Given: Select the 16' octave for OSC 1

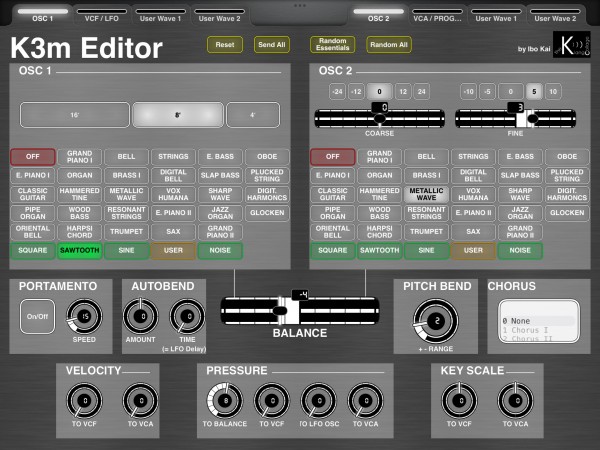Looking at the screenshot, I should 75,115.
